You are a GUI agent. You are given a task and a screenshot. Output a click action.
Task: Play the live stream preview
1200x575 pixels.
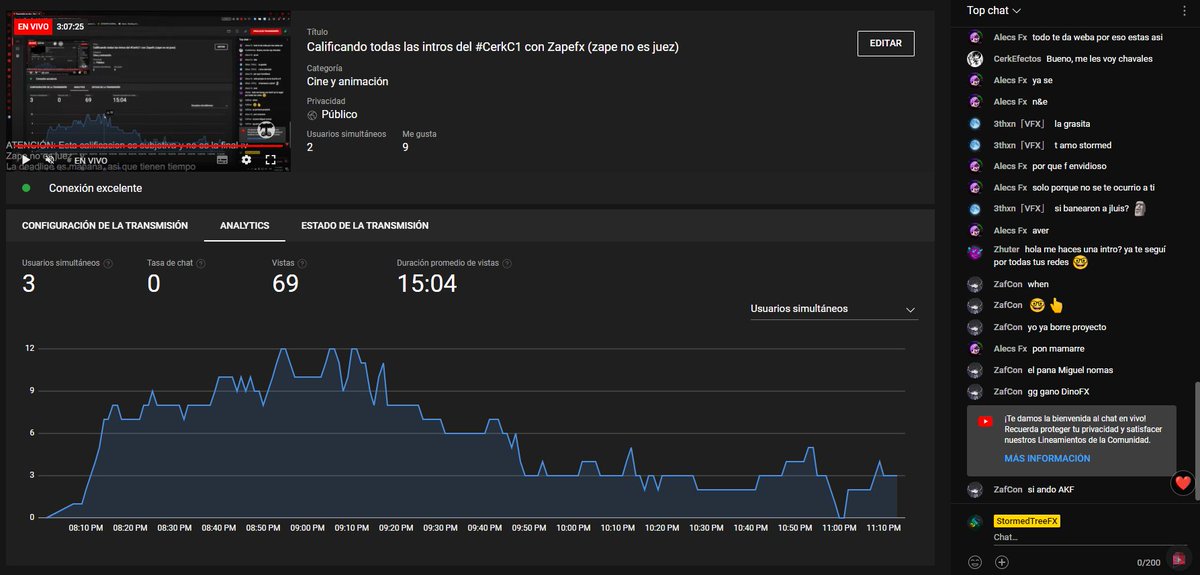point(27,159)
